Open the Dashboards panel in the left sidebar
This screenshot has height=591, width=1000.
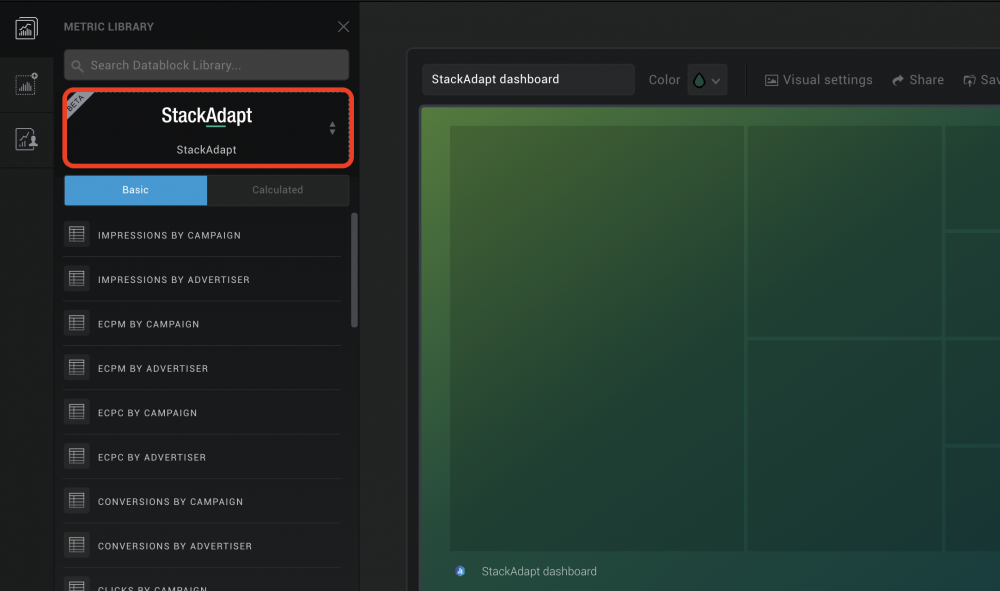[26, 29]
